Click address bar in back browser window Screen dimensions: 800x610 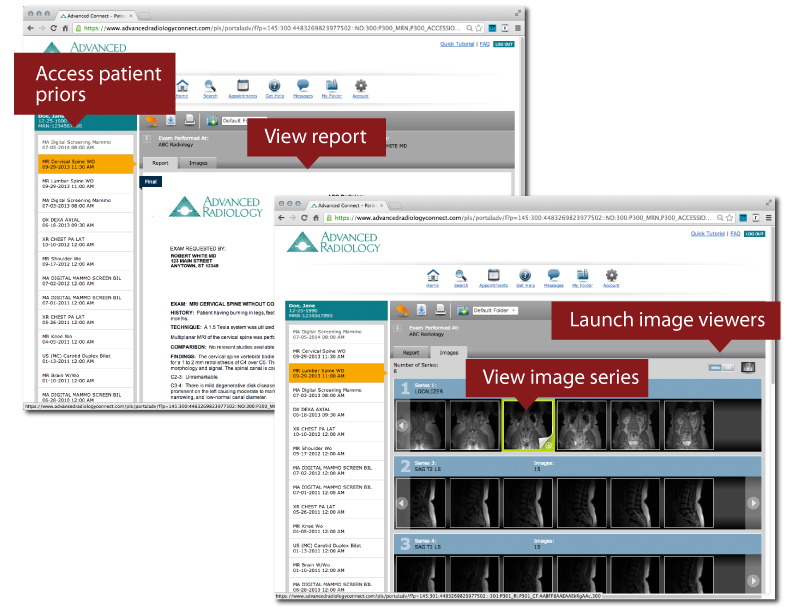click(x=278, y=28)
